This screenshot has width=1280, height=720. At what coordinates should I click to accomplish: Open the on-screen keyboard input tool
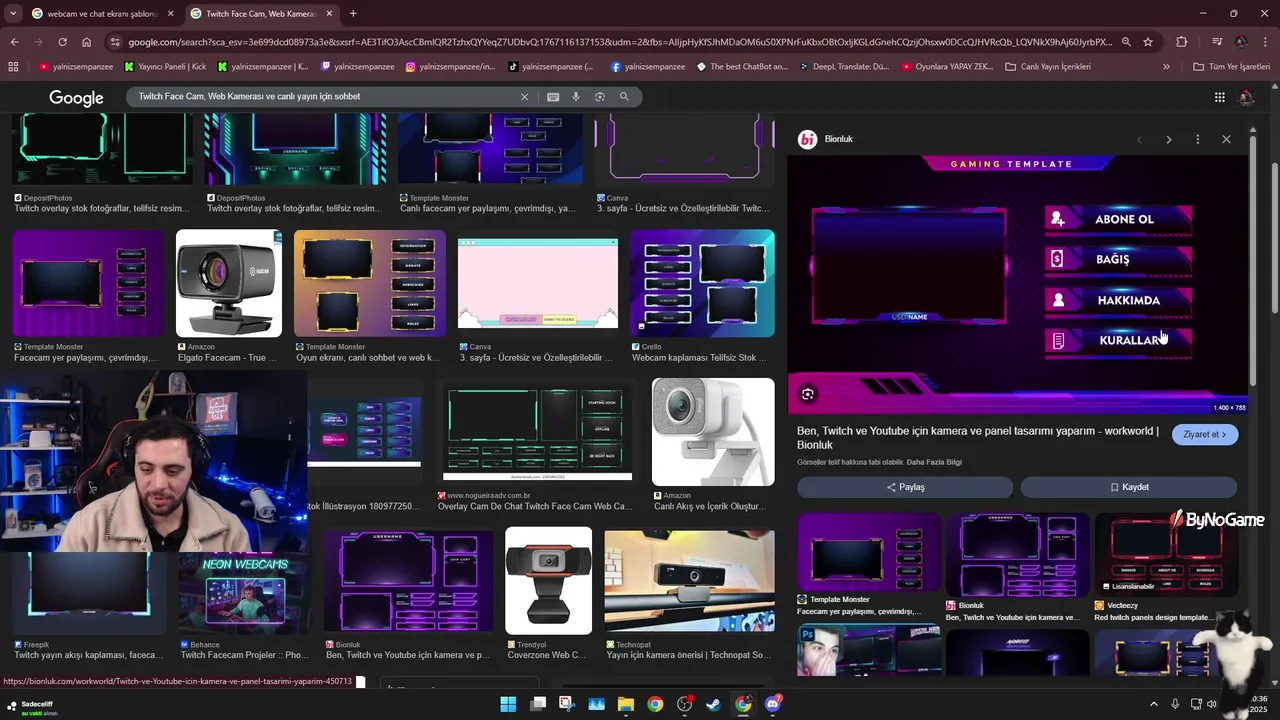pyautogui.click(x=553, y=97)
